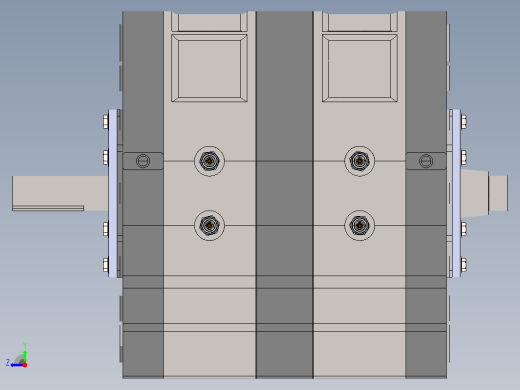This screenshot has height=390, width=520.
Task: Select the right blue flange cover plate
Action: tap(456, 193)
